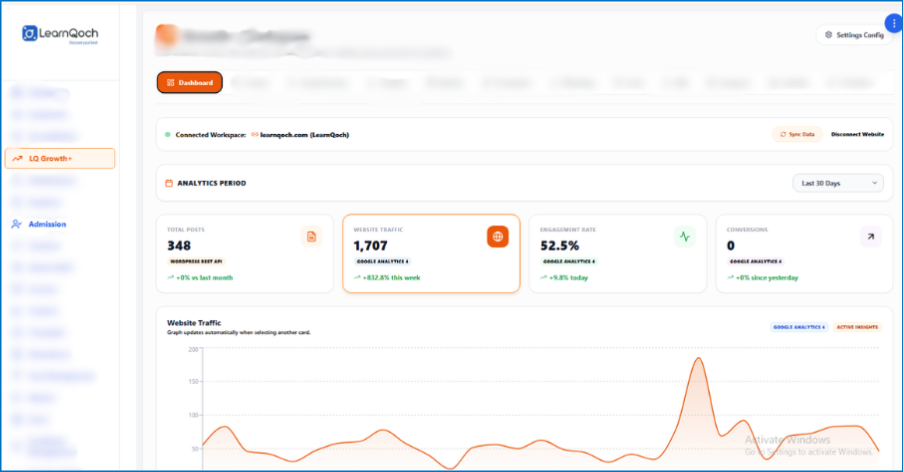904x472 pixels.
Task: Click Disconnect Website
Action: pos(857,134)
